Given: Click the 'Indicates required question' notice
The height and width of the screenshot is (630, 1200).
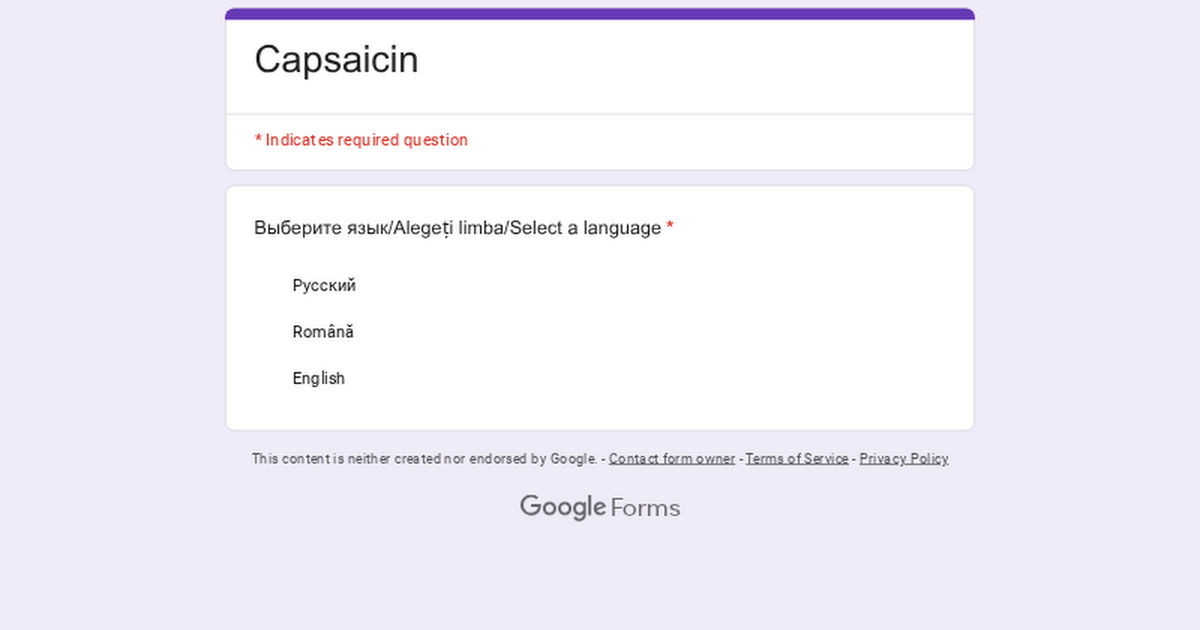Looking at the screenshot, I should [366, 140].
